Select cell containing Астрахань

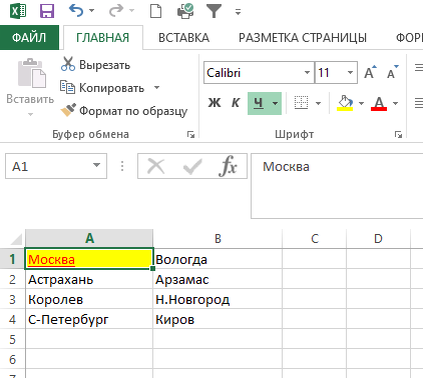[x=89, y=279]
